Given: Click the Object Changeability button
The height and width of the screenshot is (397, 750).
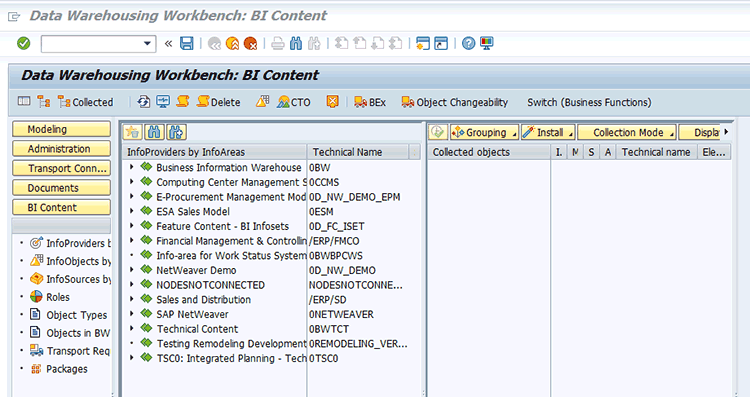Looking at the screenshot, I should (x=455, y=102).
